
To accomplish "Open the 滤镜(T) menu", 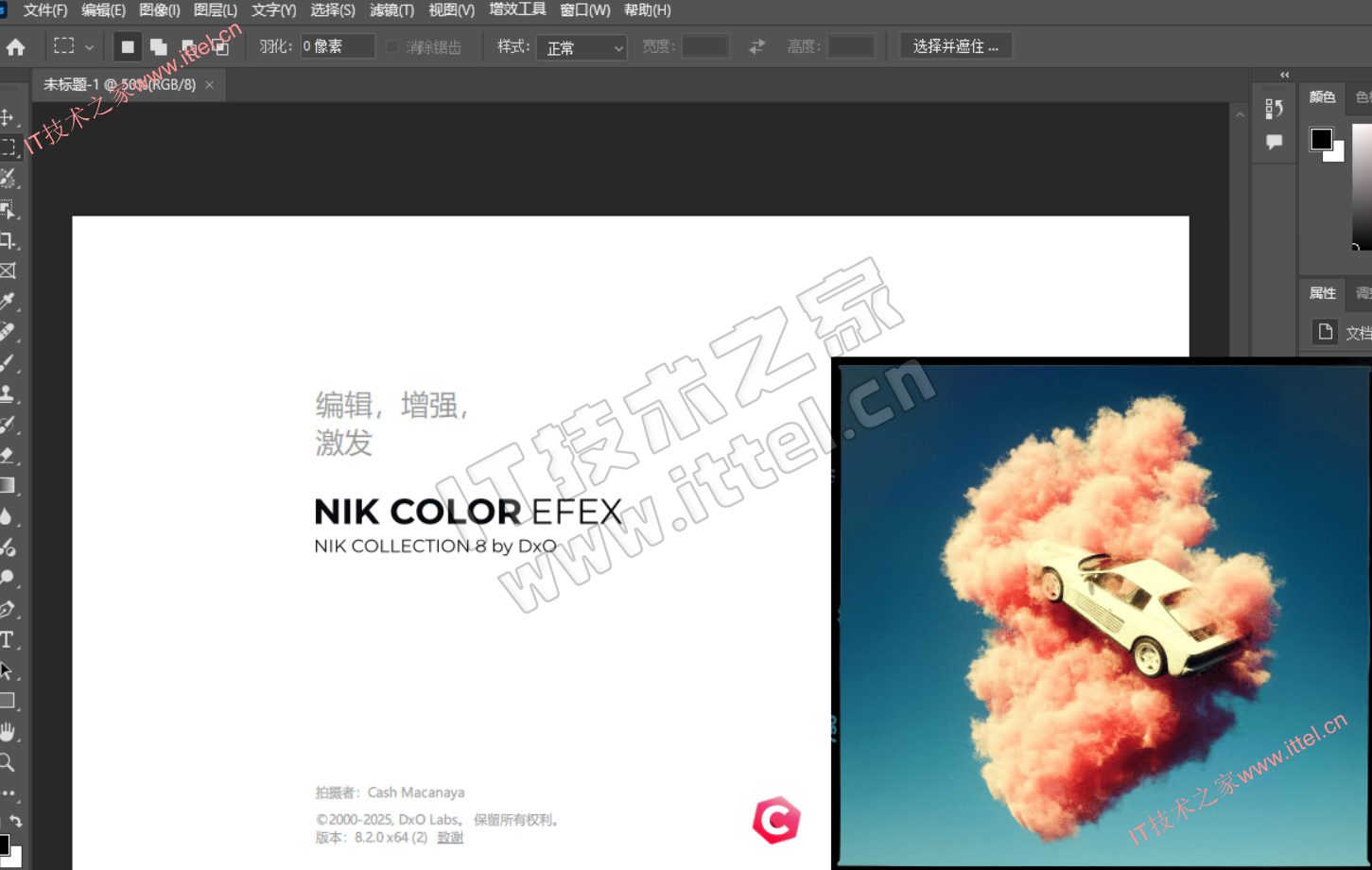I will tap(391, 10).
